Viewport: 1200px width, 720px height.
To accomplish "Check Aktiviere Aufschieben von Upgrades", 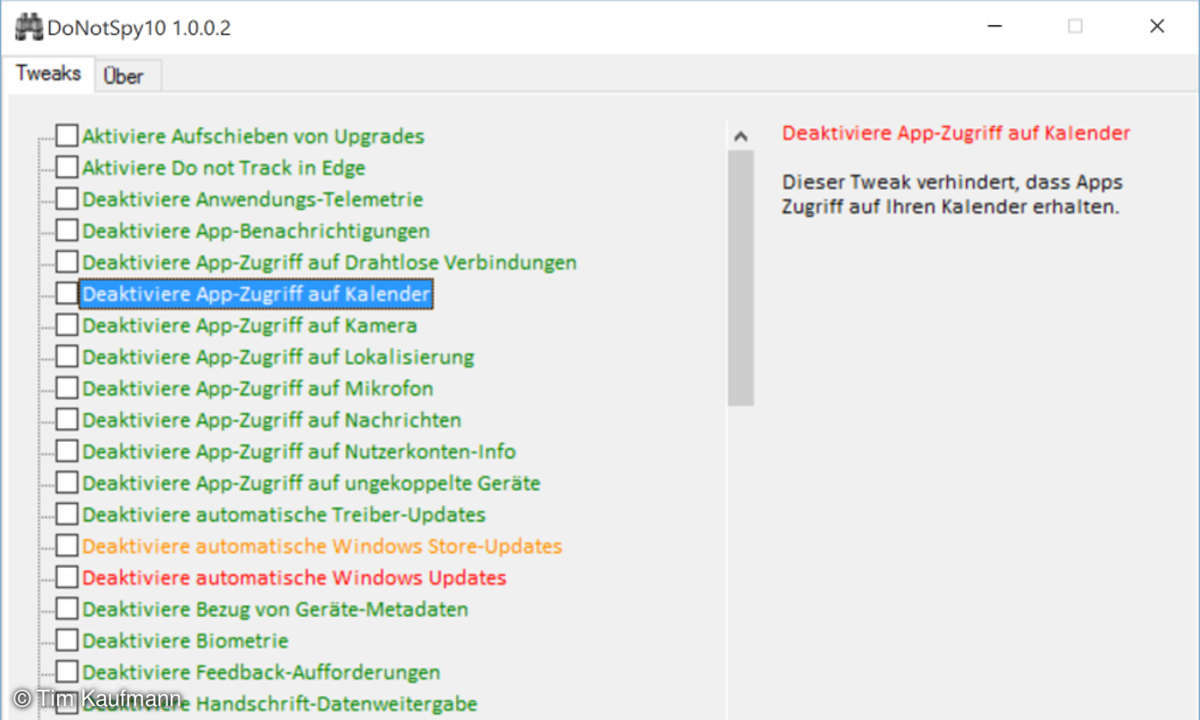I will tap(66, 136).
